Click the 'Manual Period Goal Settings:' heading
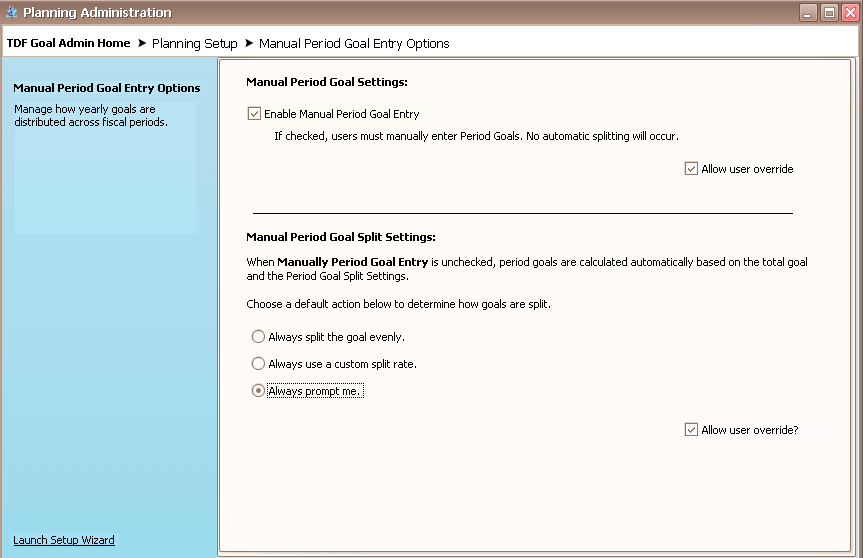 pyautogui.click(x=327, y=82)
